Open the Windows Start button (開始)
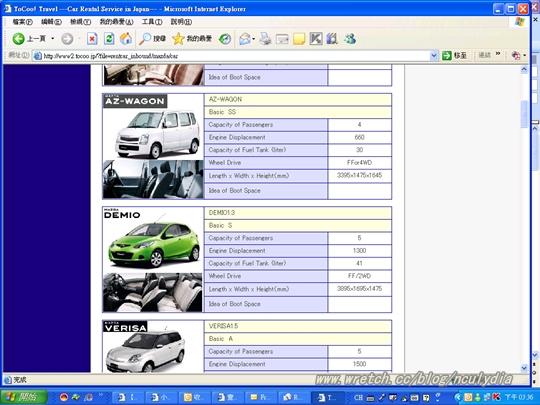The height and width of the screenshot is (405, 540). pyautogui.click(x=23, y=397)
